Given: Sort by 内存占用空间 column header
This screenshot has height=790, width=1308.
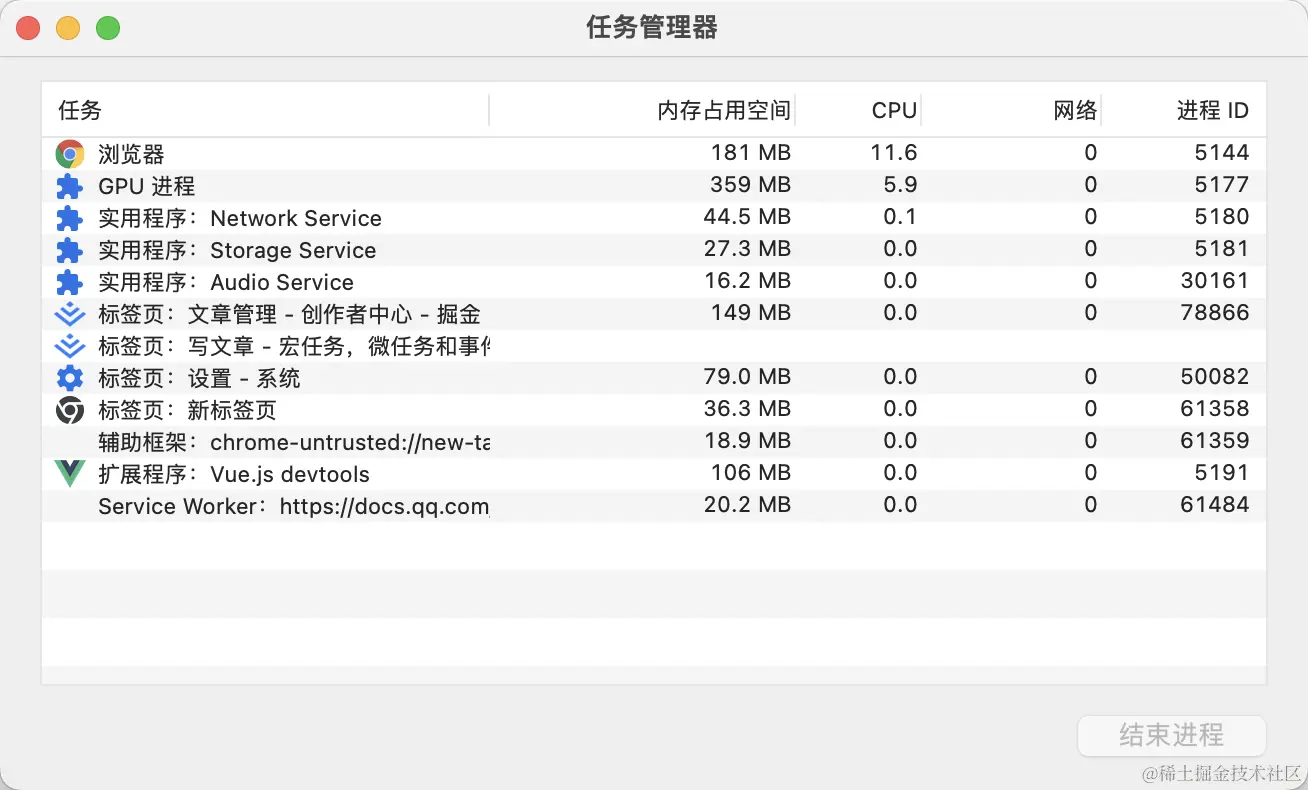Looking at the screenshot, I should [x=724, y=111].
